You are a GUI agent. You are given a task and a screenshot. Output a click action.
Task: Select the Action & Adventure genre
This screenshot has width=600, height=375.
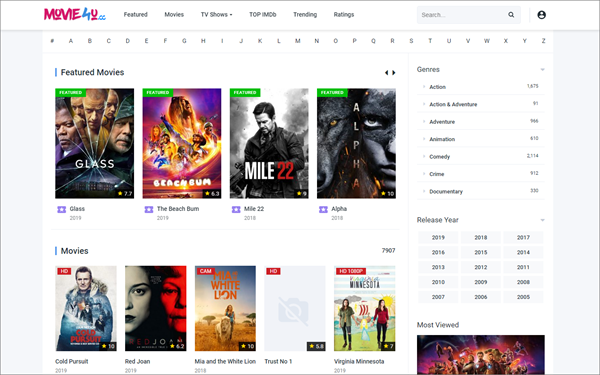pyautogui.click(x=453, y=104)
